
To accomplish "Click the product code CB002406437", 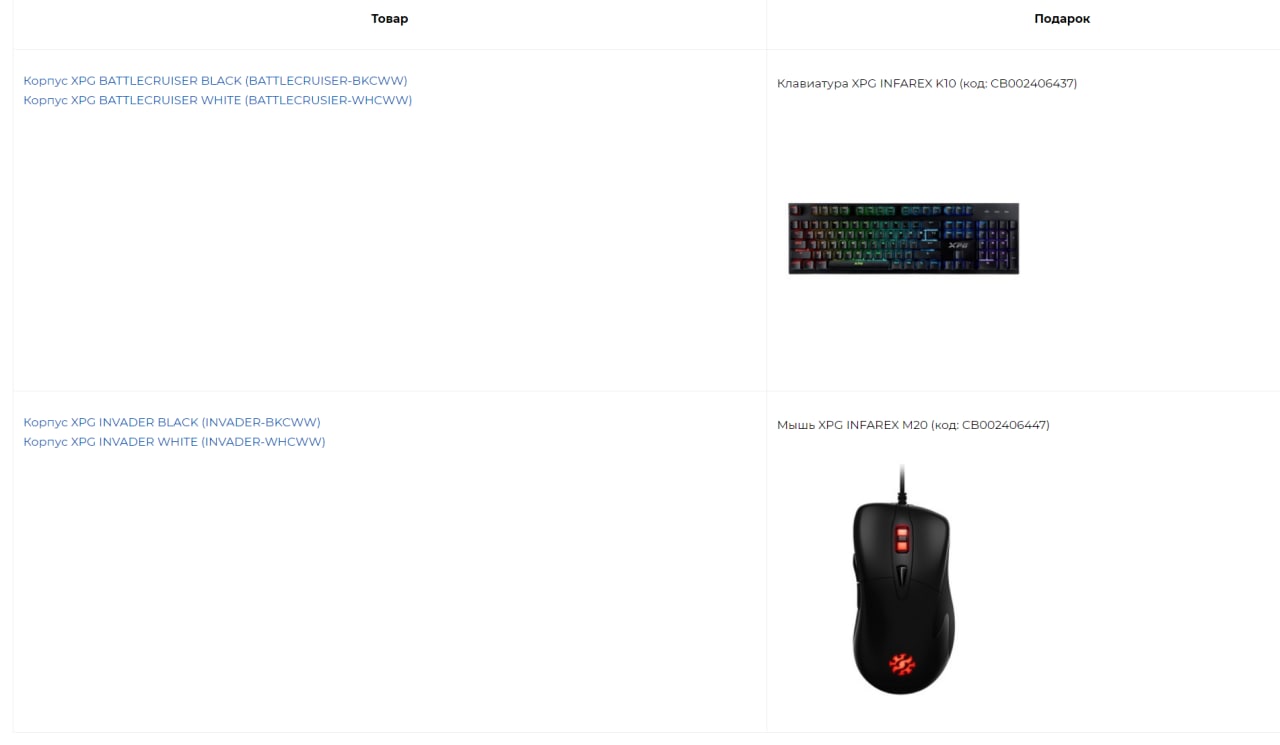I will click(1032, 83).
